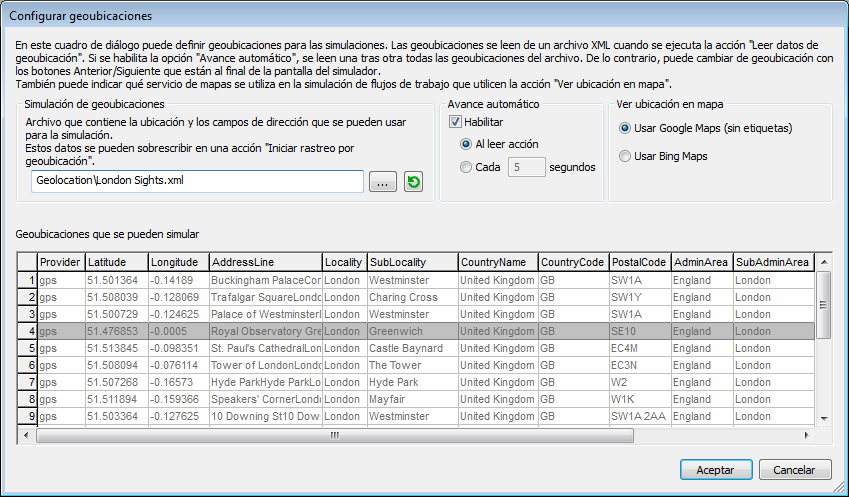Click the table's horizontal scrollbar right arrow
The image size is (849, 497).
click(x=807, y=434)
